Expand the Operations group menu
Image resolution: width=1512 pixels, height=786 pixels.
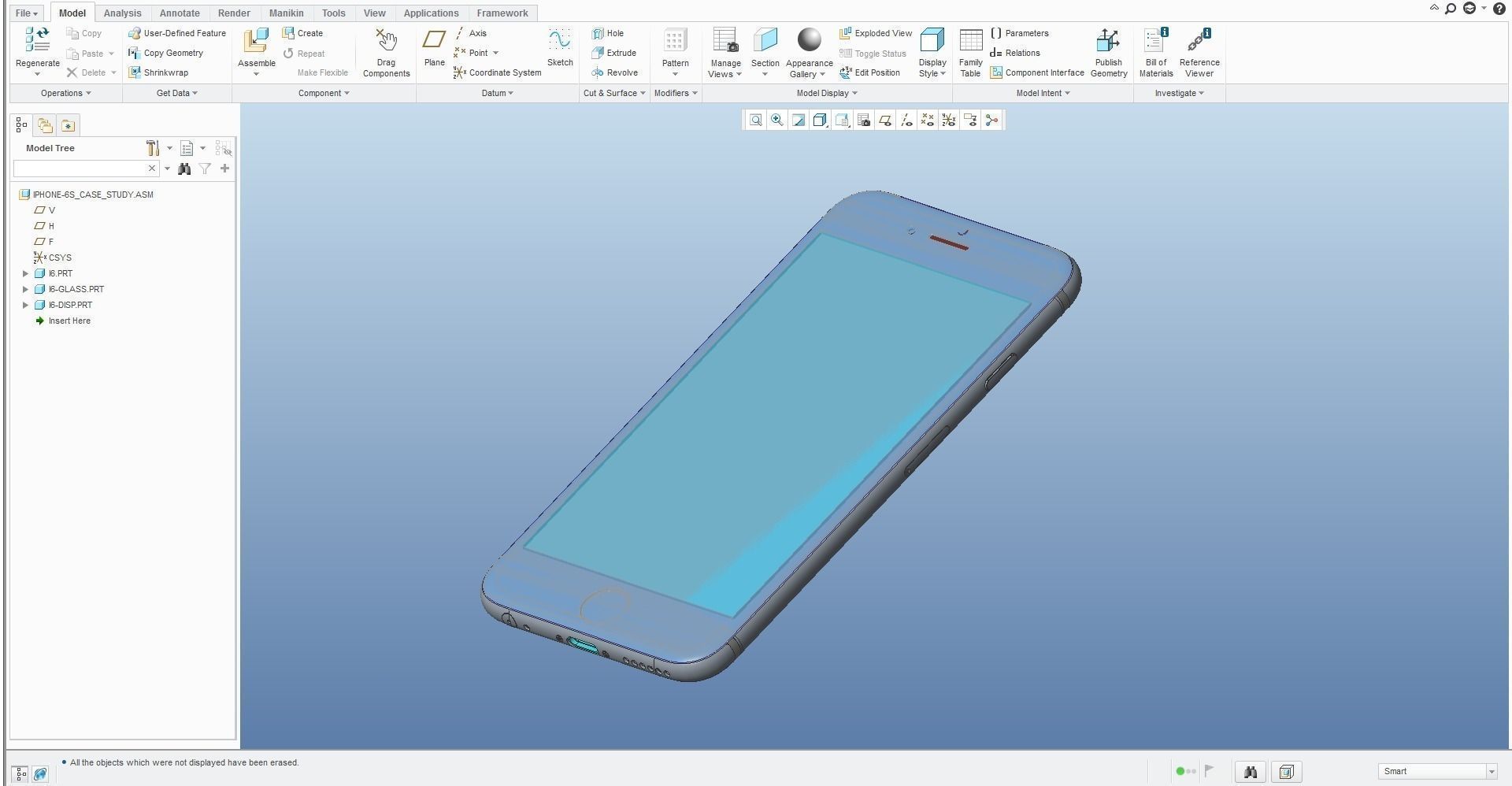click(x=65, y=93)
